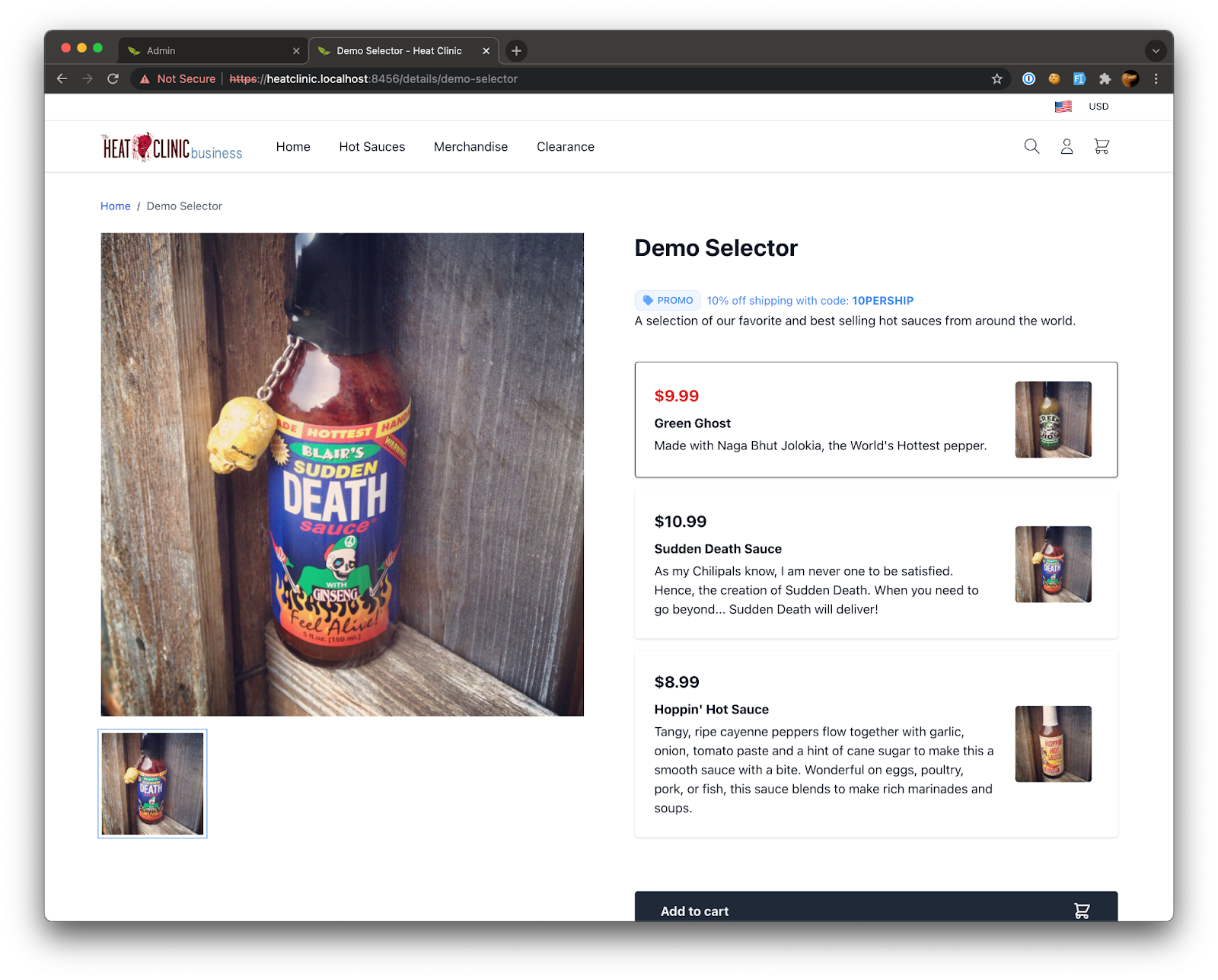Expand the tab search dropdown arrow
Viewport: 1218px width, 980px height.
[x=1156, y=51]
